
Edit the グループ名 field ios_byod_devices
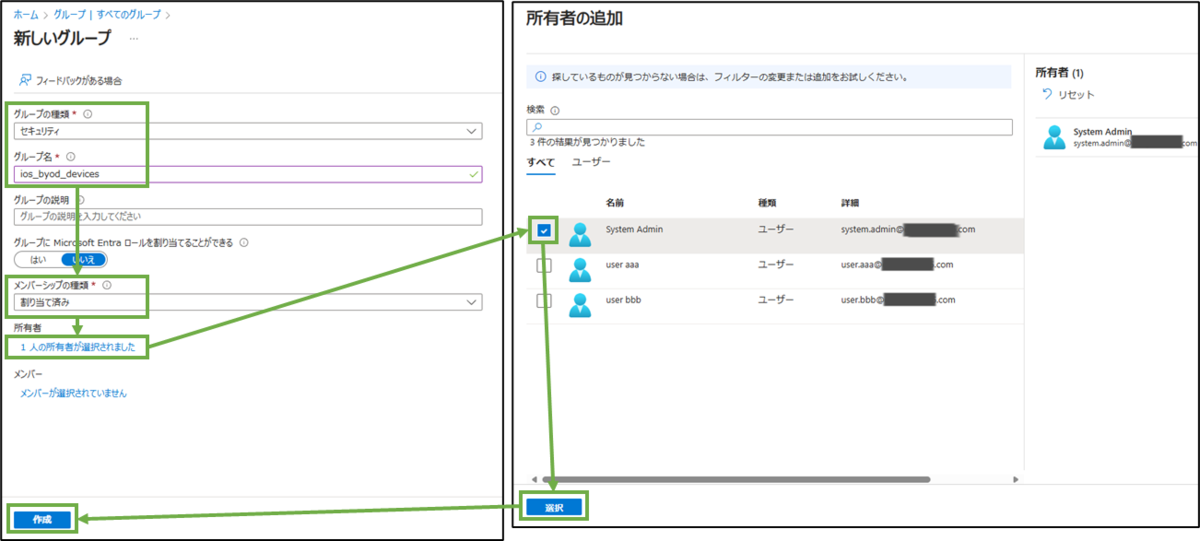coord(247,173)
